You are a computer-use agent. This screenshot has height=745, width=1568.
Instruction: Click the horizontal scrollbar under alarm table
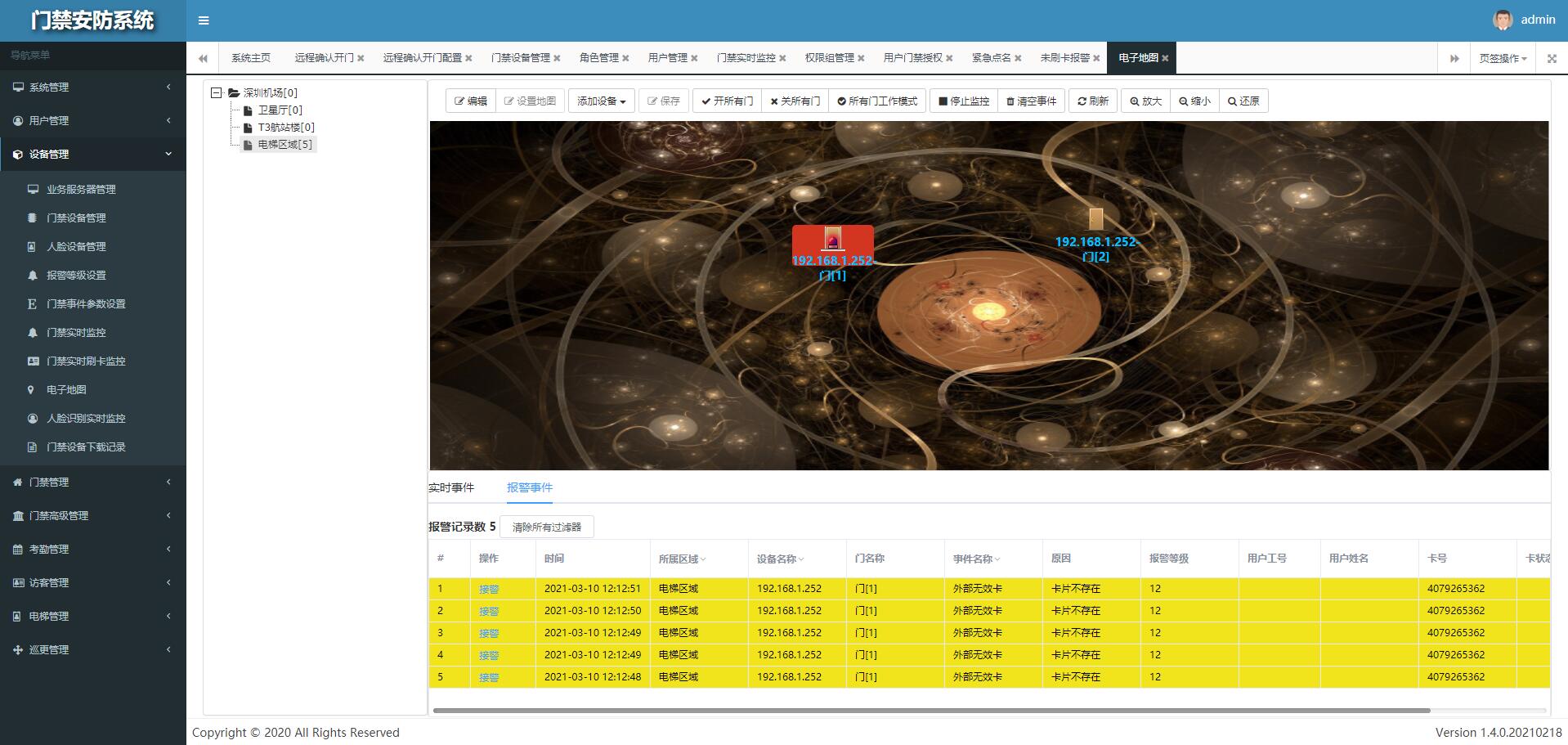point(931,711)
